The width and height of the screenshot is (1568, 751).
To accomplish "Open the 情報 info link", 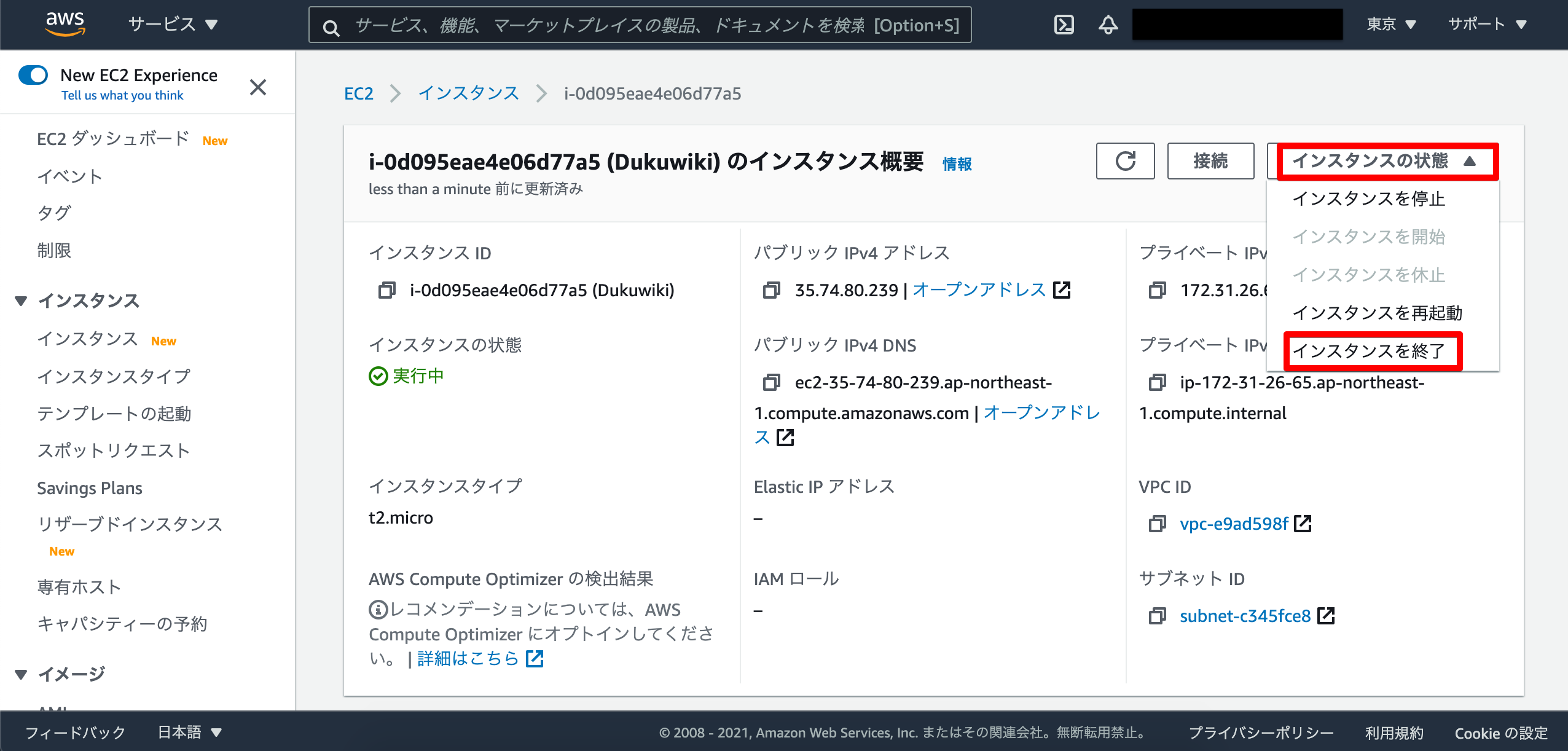I will click(x=957, y=164).
